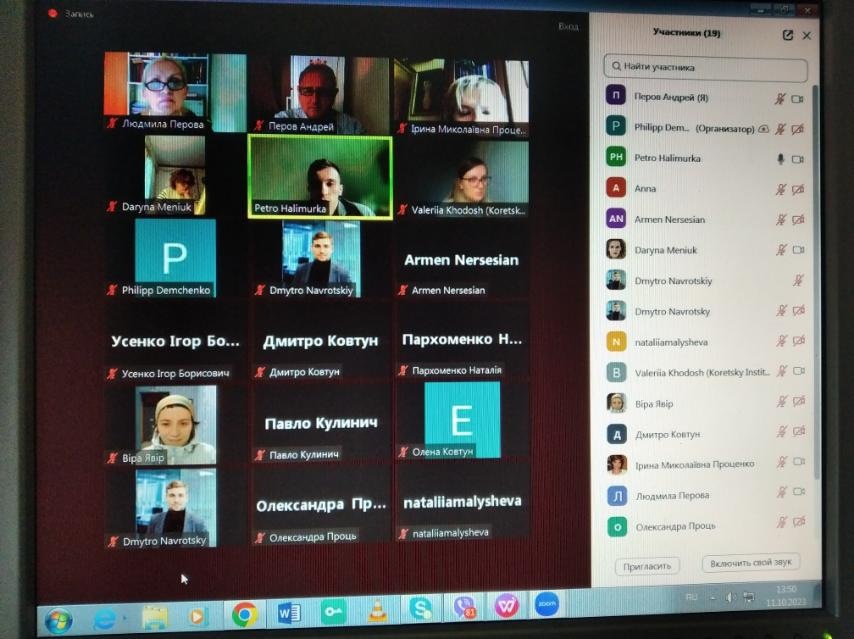Select Усенко Ігор Борисович name tile

(x=175, y=342)
